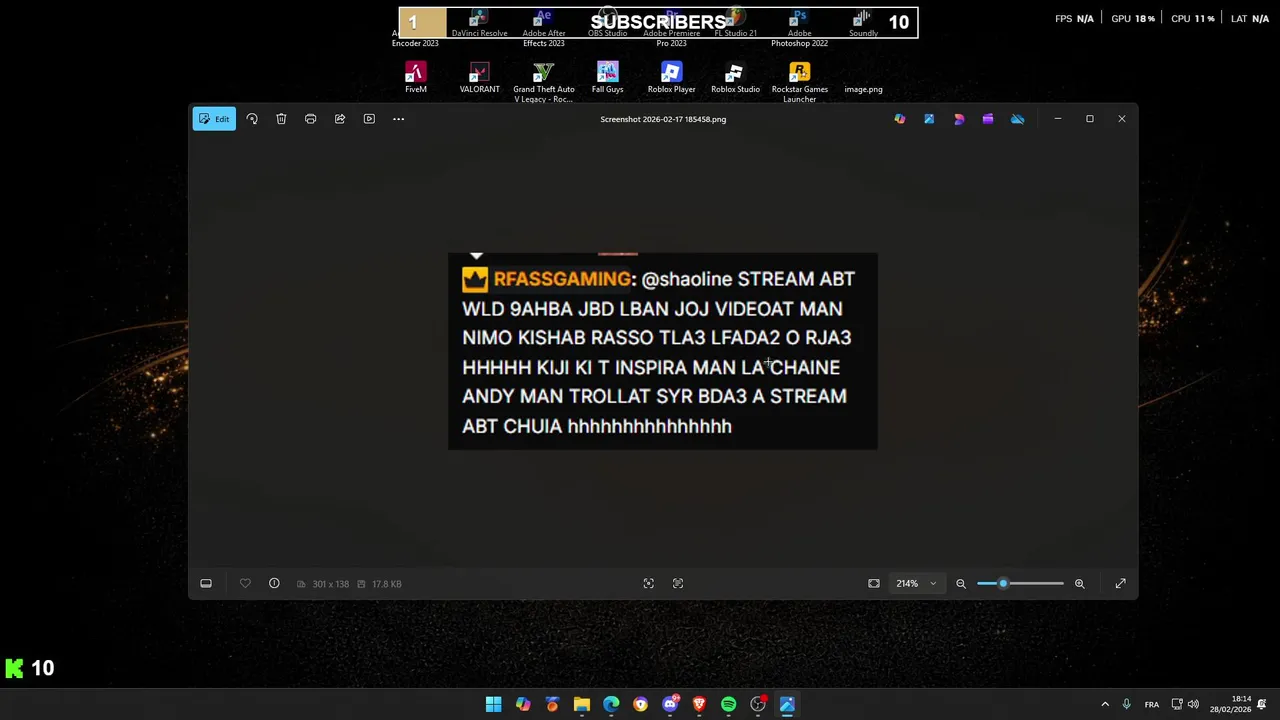Image resolution: width=1280 pixels, height=720 pixels.
Task: Open FiveM desktop shortcut
Action: [x=416, y=78]
